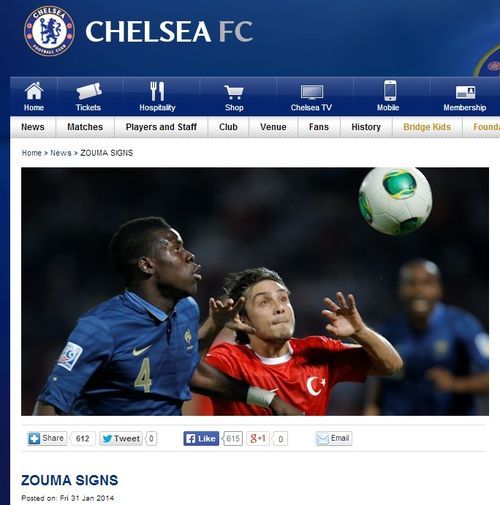500x505 pixels.
Task: Share the article via Share button
Action: click(47, 438)
